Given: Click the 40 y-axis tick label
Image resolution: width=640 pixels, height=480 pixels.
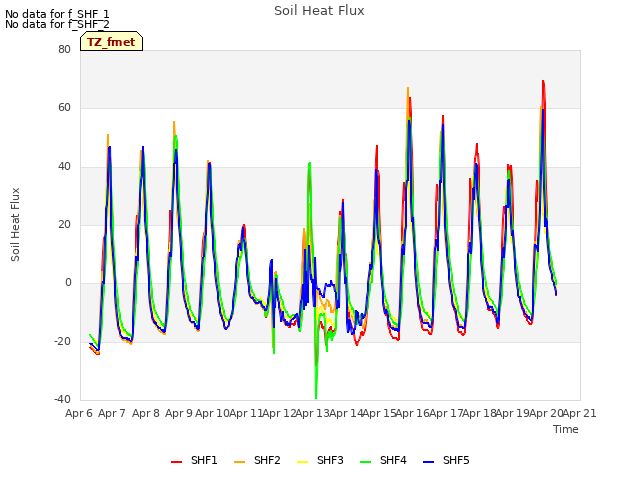Looking at the screenshot, I should (x=64, y=167).
